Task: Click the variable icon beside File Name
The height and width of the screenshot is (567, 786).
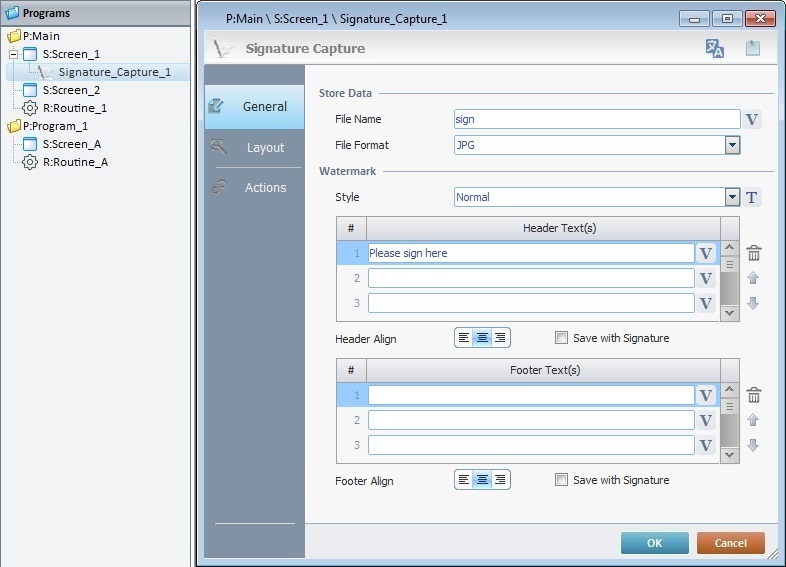Action: point(753,119)
